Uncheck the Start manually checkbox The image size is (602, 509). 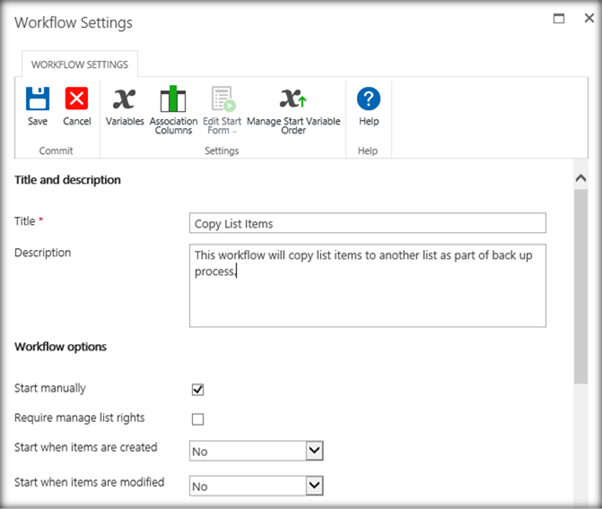(198, 389)
